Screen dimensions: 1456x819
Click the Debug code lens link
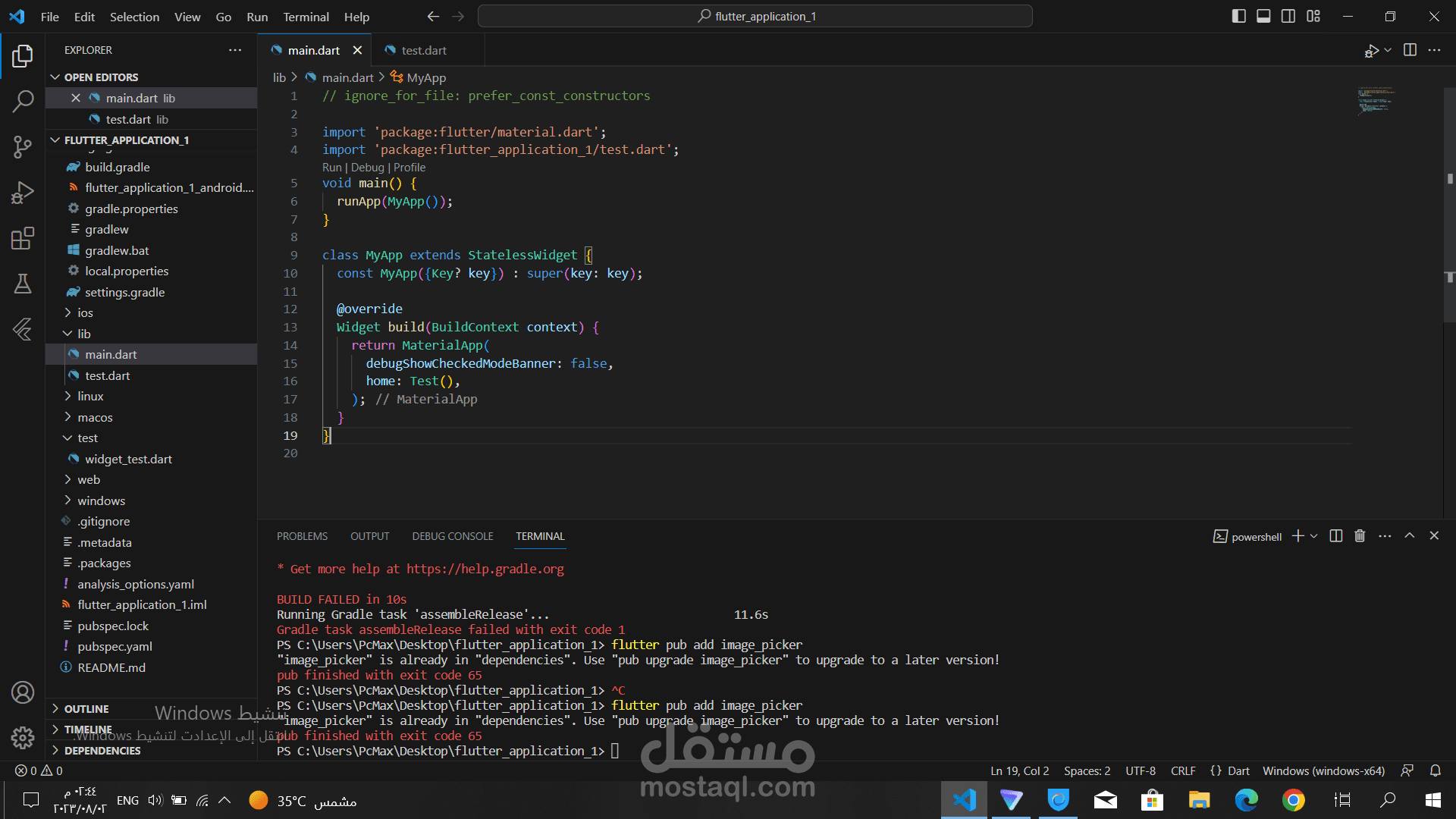(368, 168)
